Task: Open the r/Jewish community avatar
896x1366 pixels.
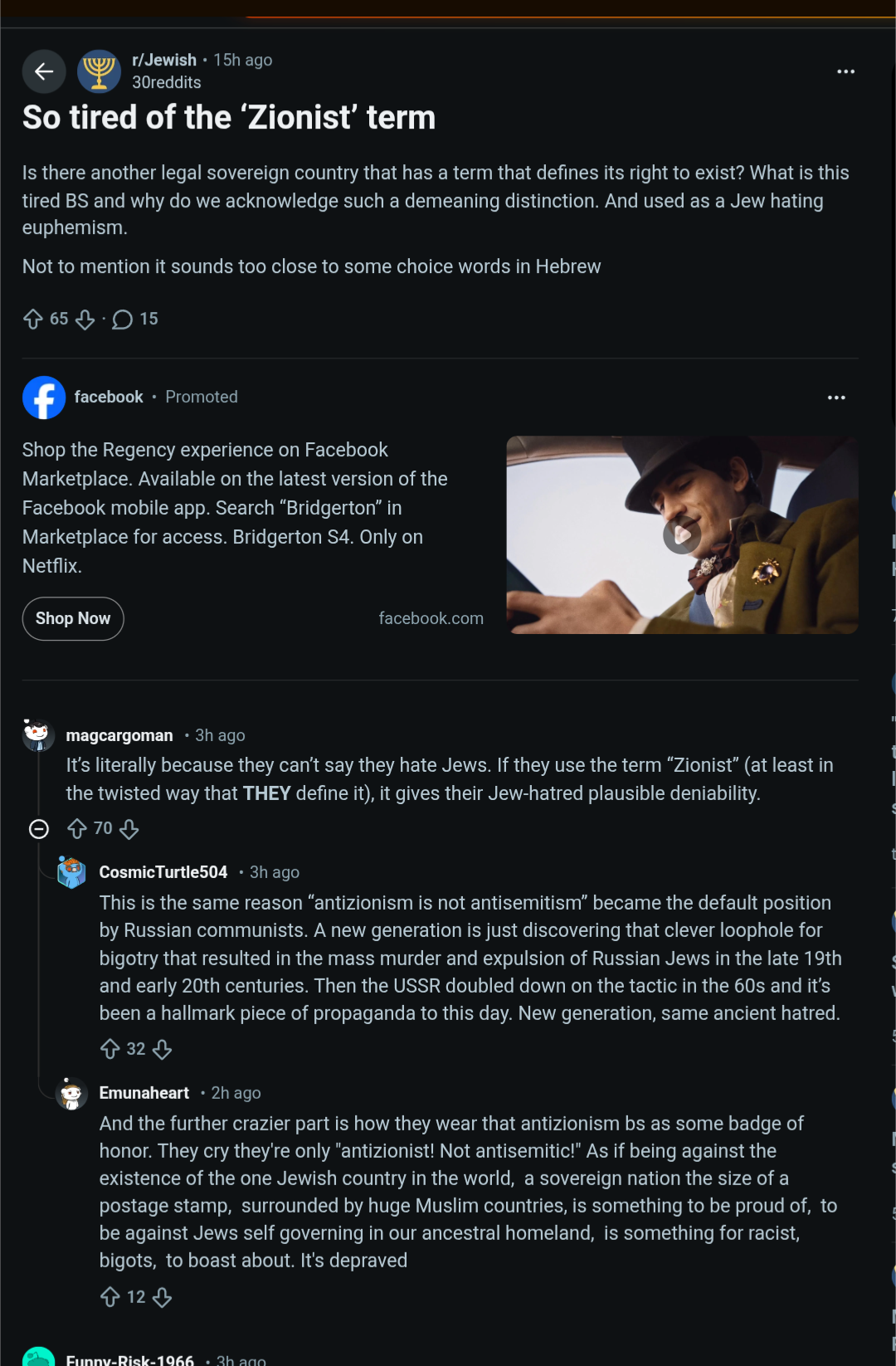Action: (x=99, y=71)
